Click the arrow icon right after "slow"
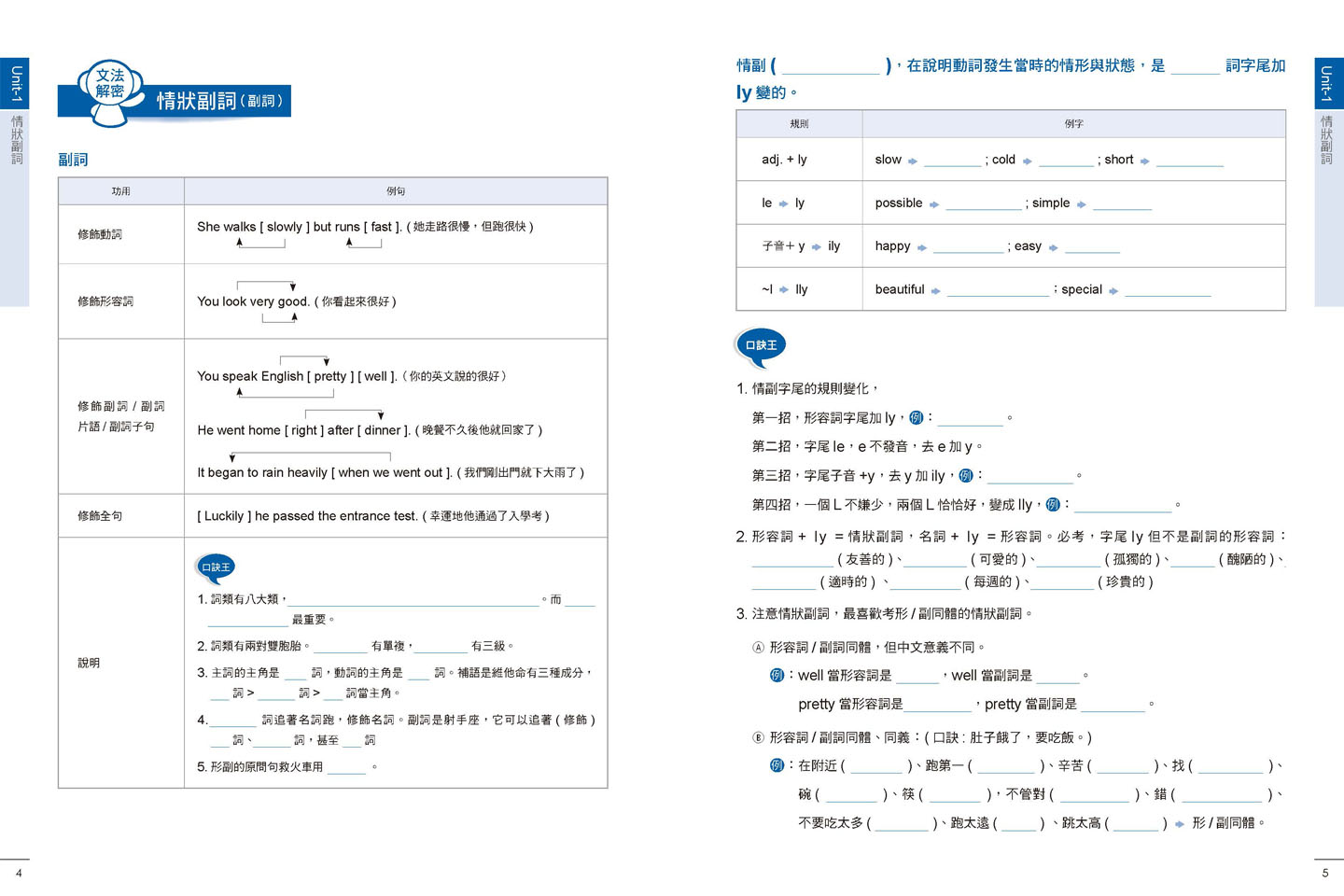 913,161
